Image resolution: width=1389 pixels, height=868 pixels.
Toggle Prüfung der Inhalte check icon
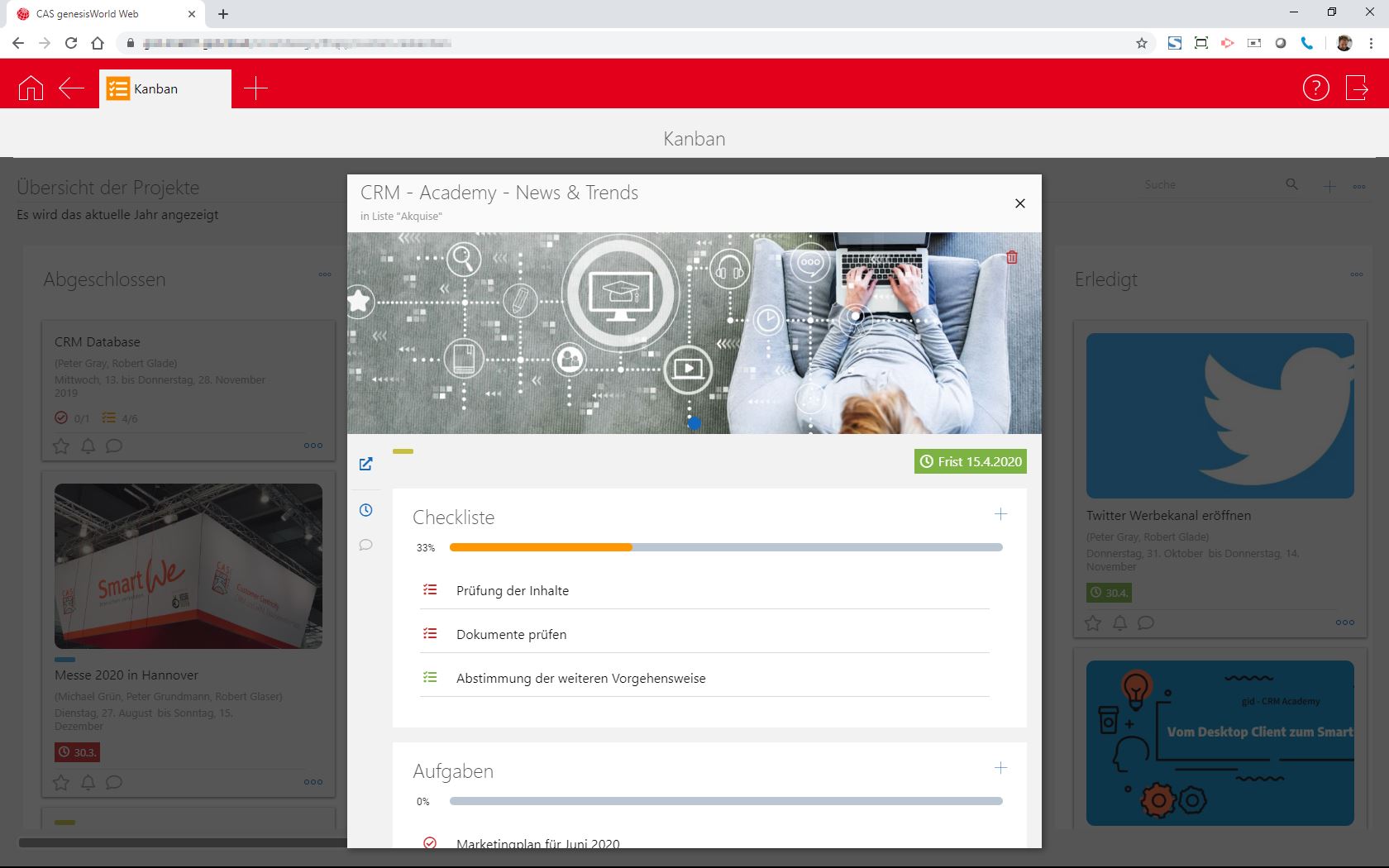430,590
